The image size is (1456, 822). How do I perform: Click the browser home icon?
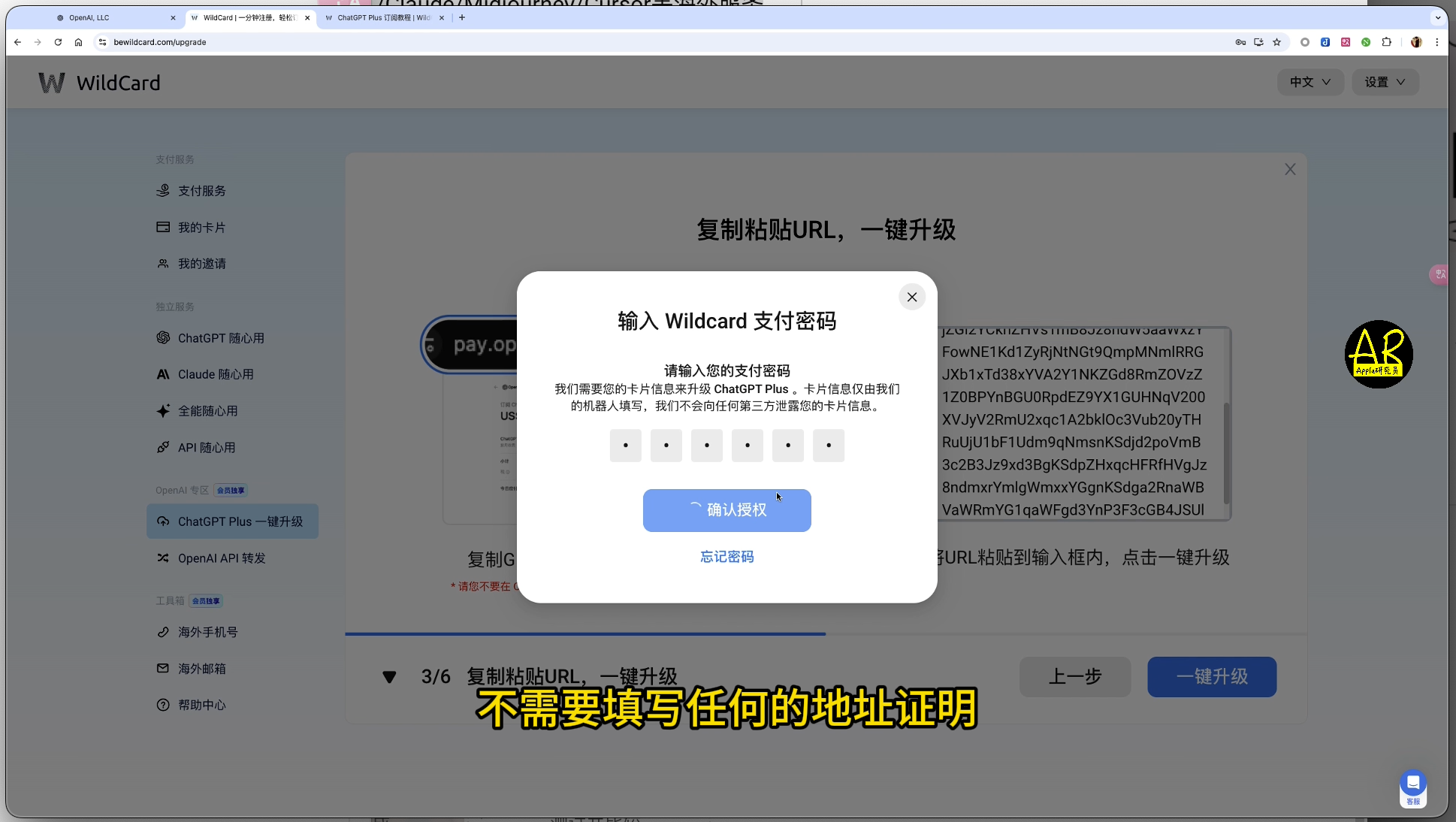(x=78, y=42)
